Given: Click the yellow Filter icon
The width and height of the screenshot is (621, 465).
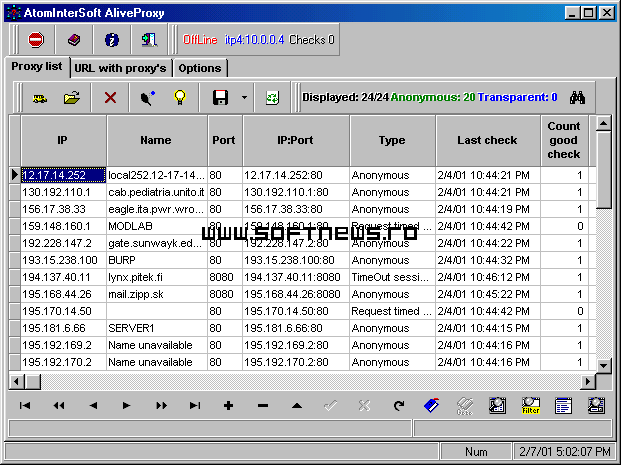Looking at the screenshot, I should click(x=531, y=406).
